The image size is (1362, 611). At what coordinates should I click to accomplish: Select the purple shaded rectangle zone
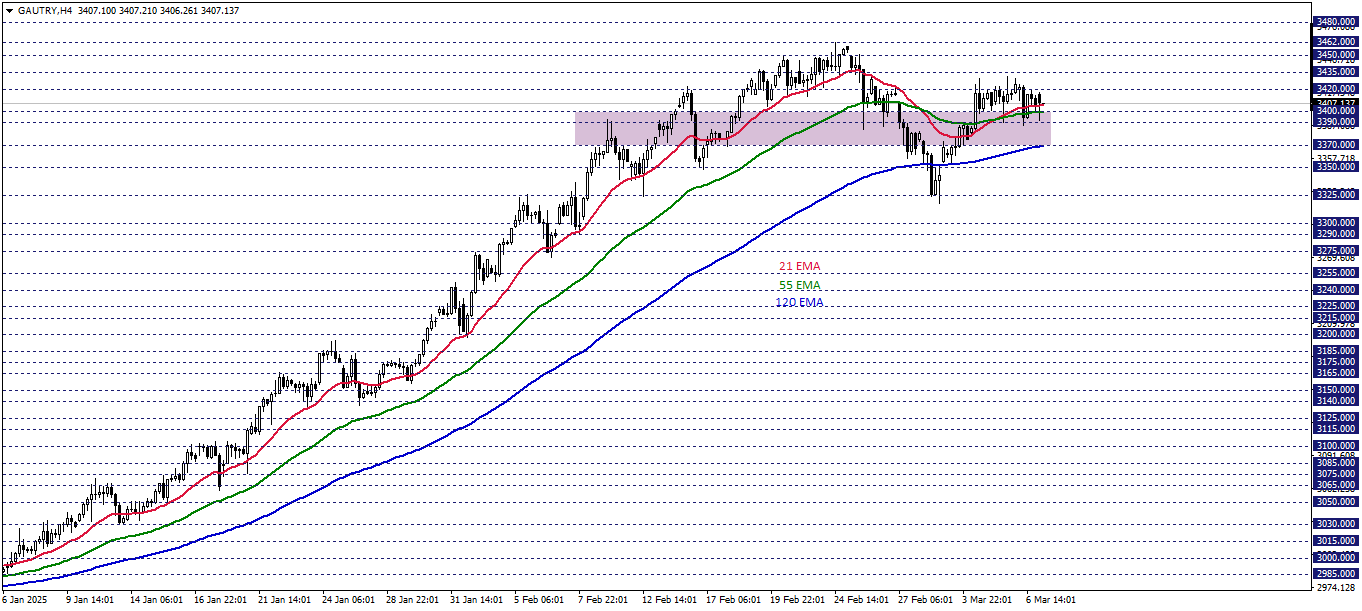click(812, 128)
